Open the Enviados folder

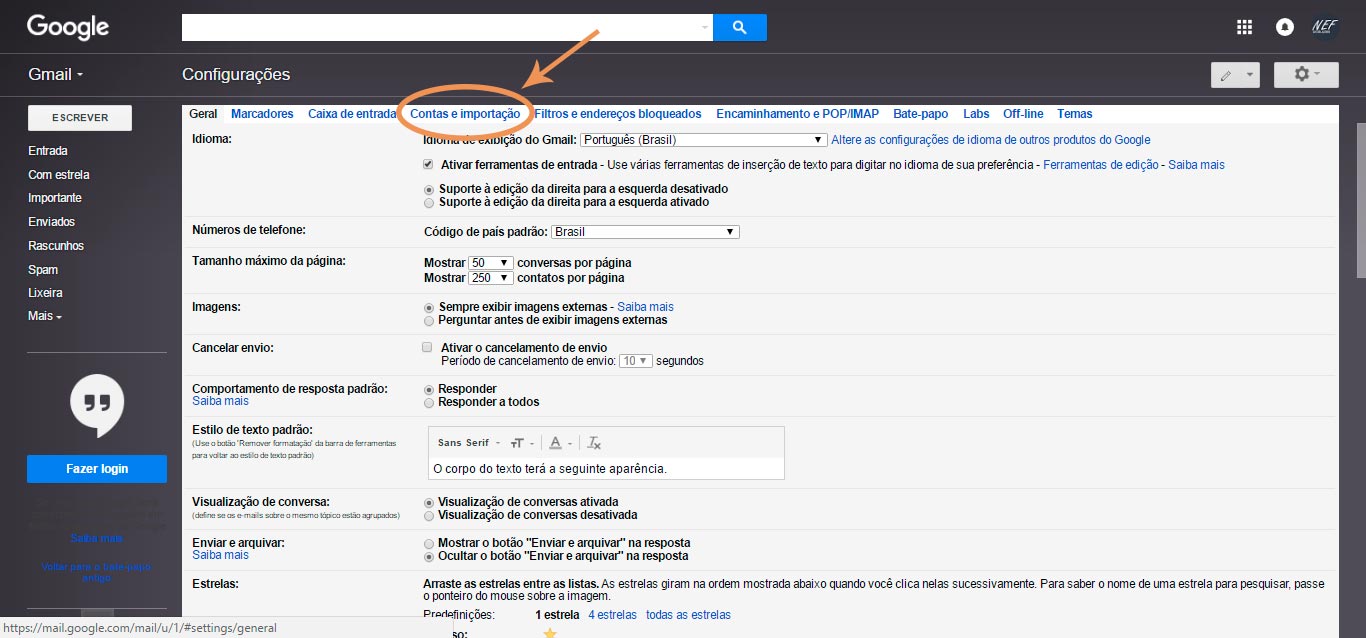[52, 222]
